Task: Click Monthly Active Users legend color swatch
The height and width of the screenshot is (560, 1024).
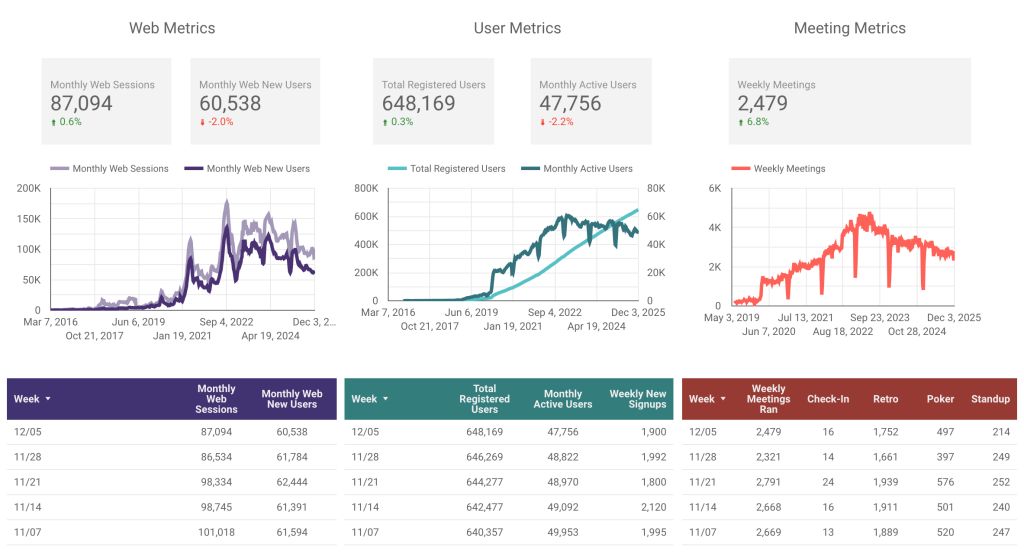Action: pos(530,169)
